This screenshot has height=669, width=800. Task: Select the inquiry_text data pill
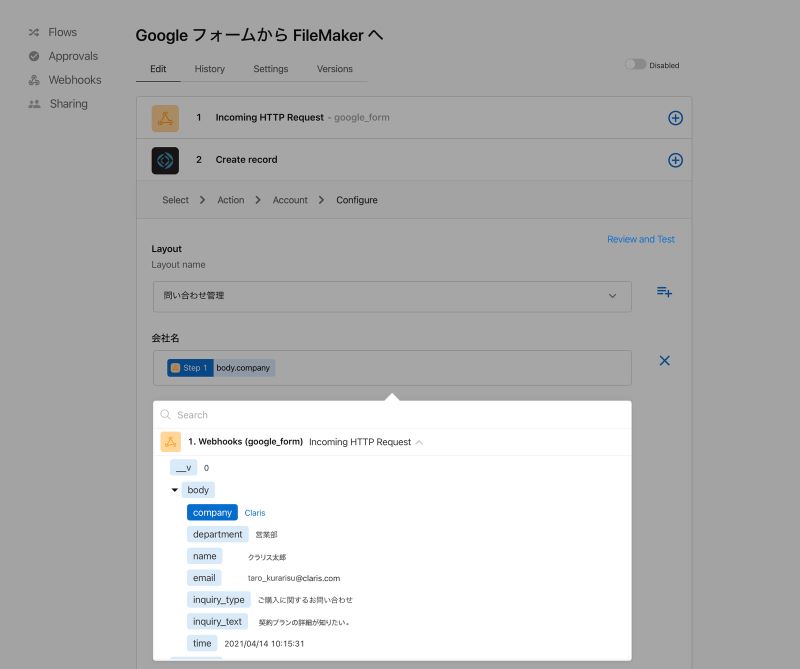[x=217, y=622]
